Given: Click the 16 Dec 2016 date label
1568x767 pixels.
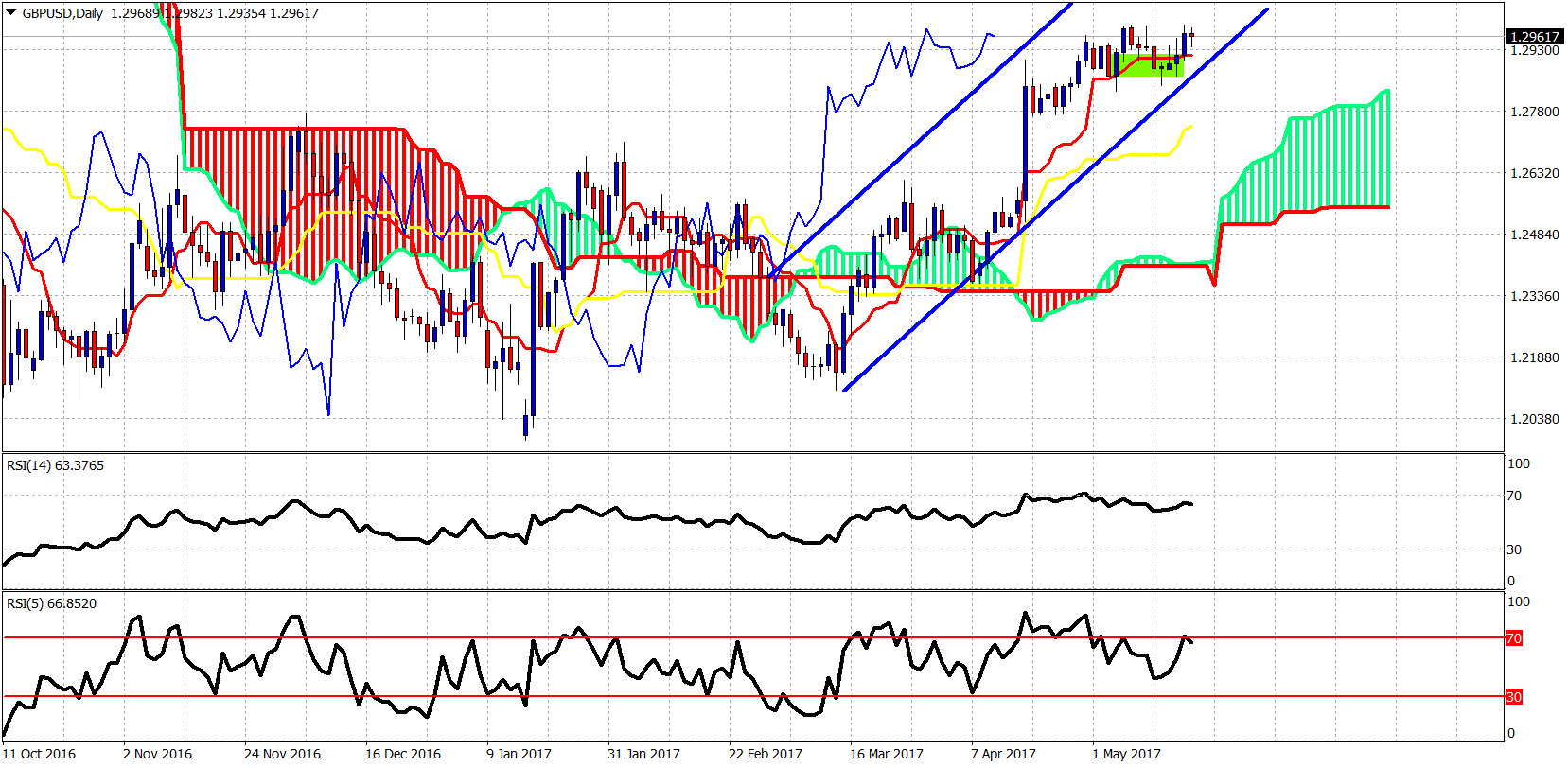Looking at the screenshot, I should click(403, 754).
